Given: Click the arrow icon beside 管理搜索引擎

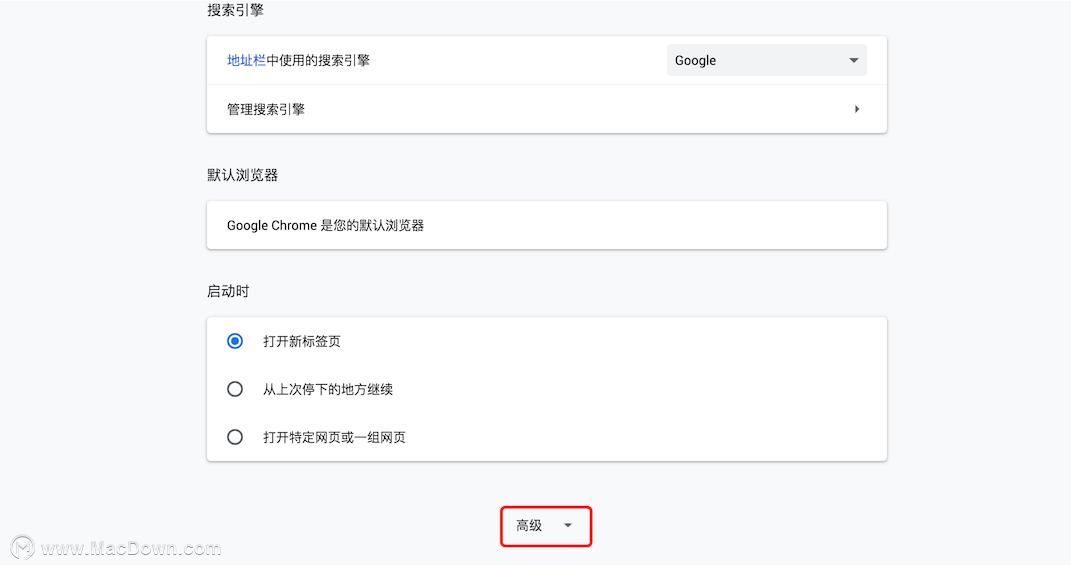Looking at the screenshot, I should (x=857, y=109).
